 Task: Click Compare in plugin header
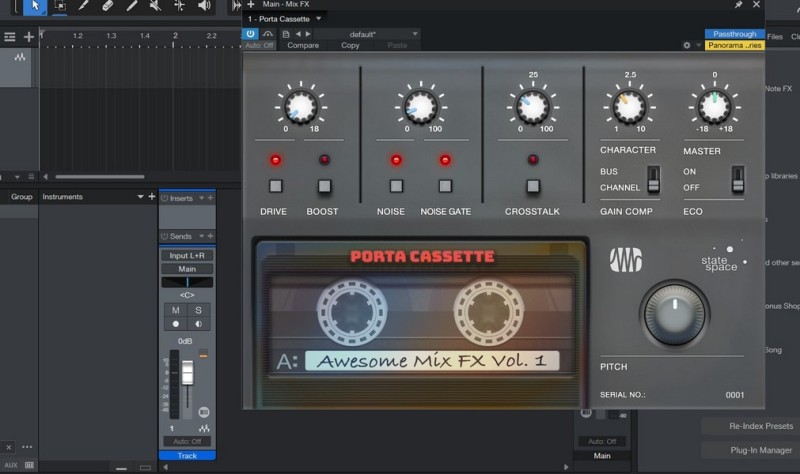pyautogui.click(x=303, y=45)
